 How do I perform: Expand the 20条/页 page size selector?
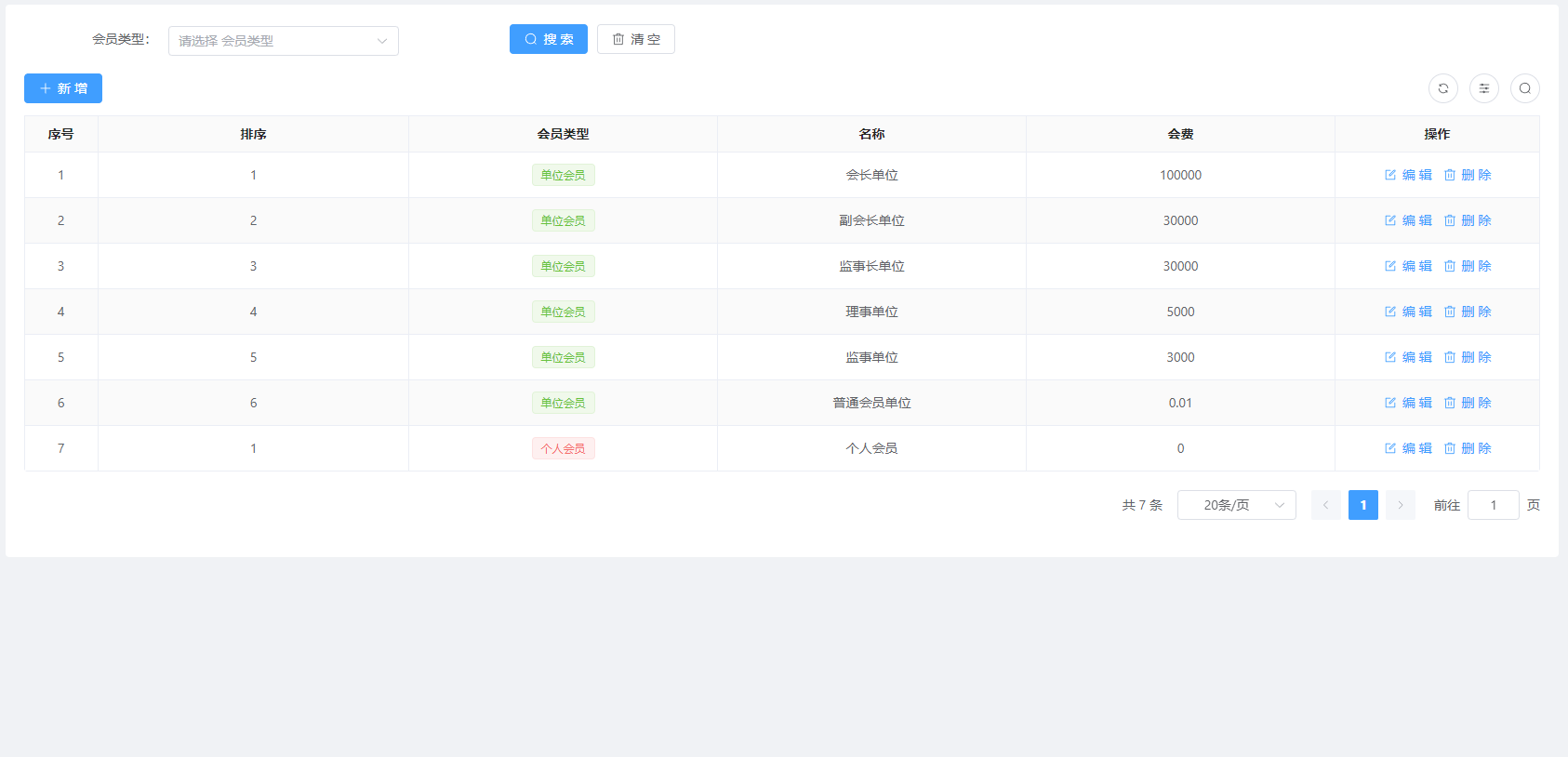[1236, 505]
